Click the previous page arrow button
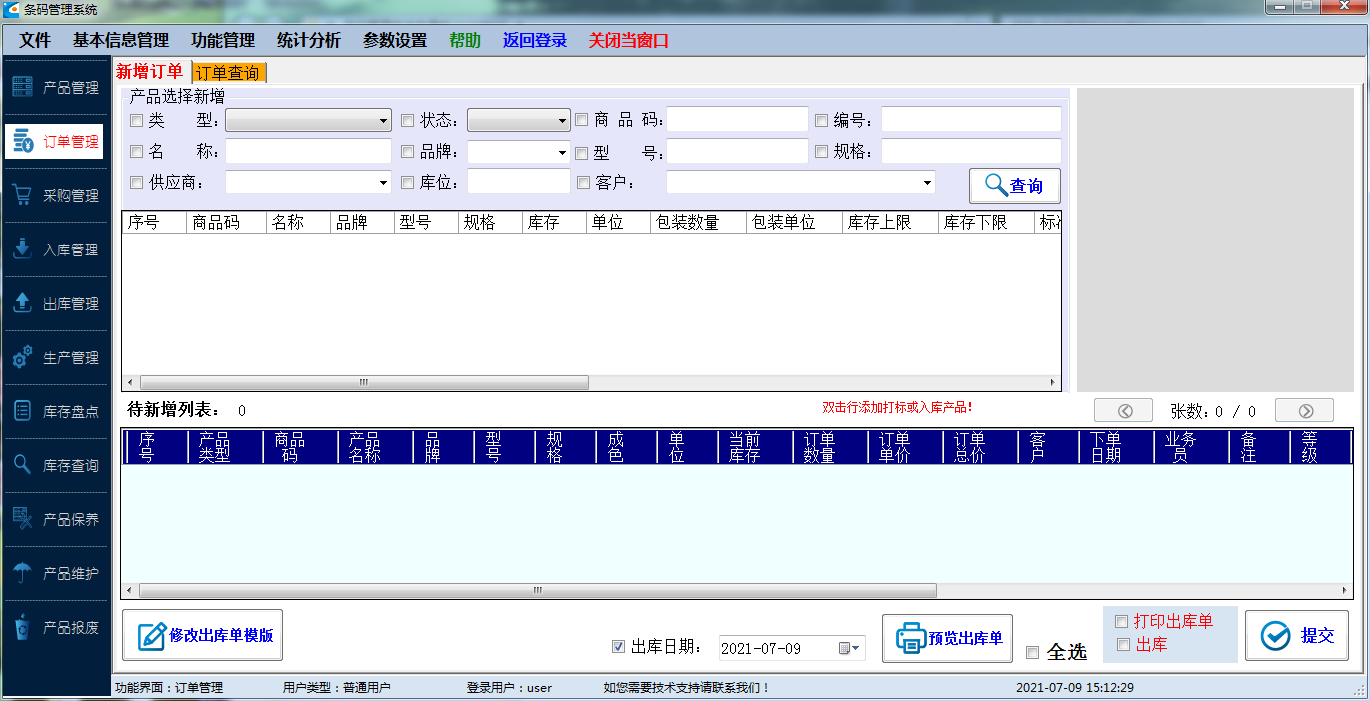Image resolution: width=1370 pixels, height=701 pixels. click(x=1124, y=411)
